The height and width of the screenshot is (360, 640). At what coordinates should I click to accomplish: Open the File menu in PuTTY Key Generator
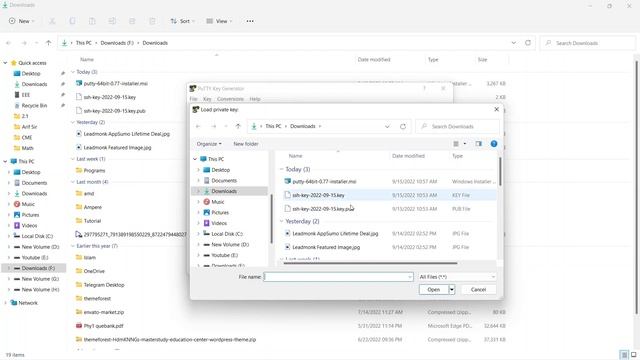point(193,99)
